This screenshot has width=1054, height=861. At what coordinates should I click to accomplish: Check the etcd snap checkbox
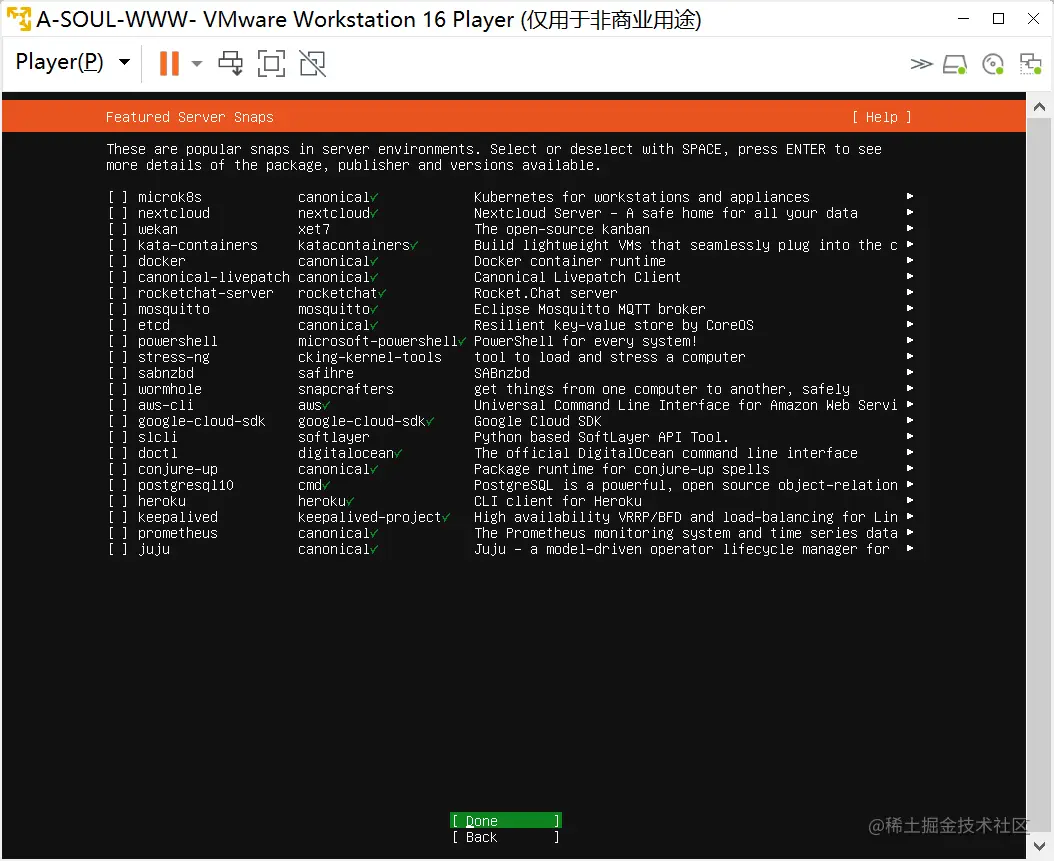[x=118, y=325]
